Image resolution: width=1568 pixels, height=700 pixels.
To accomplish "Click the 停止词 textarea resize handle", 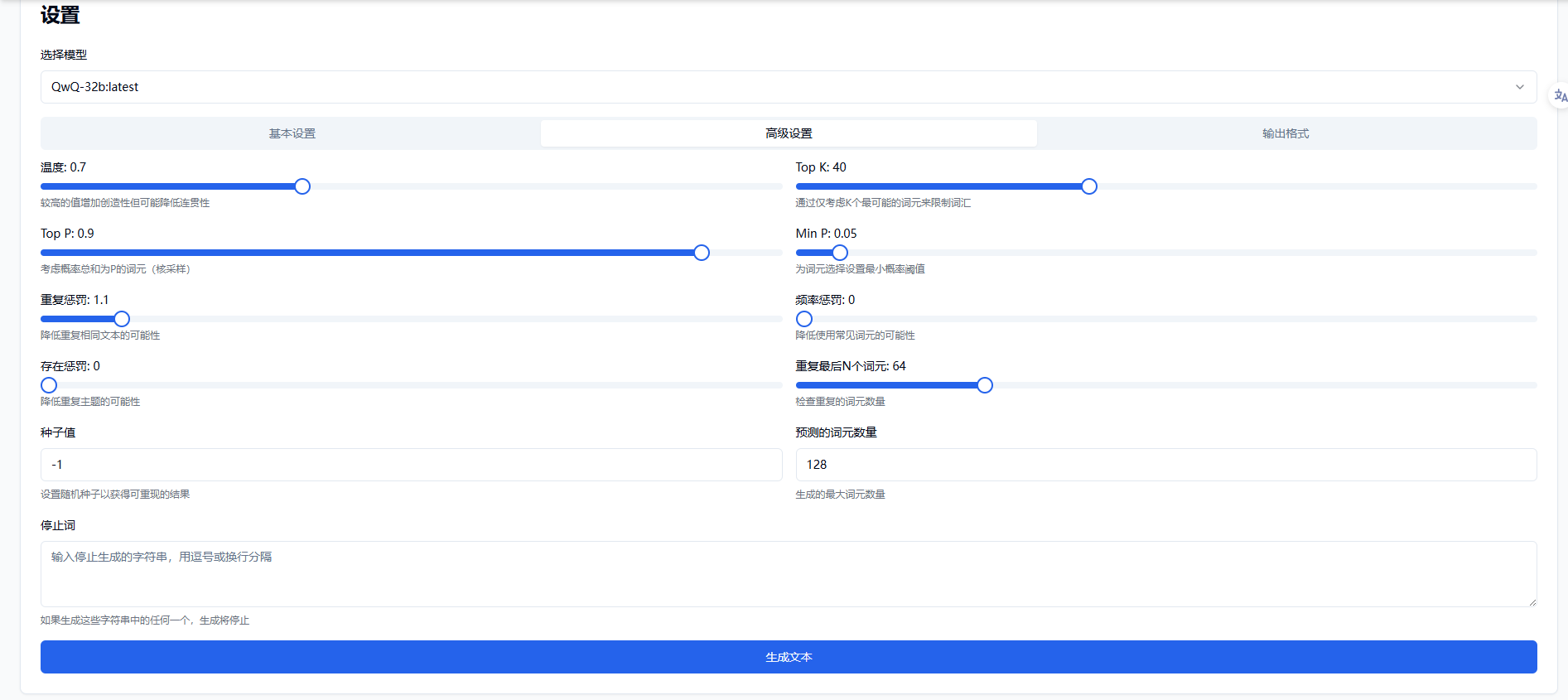I will [x=1532, y=602].
